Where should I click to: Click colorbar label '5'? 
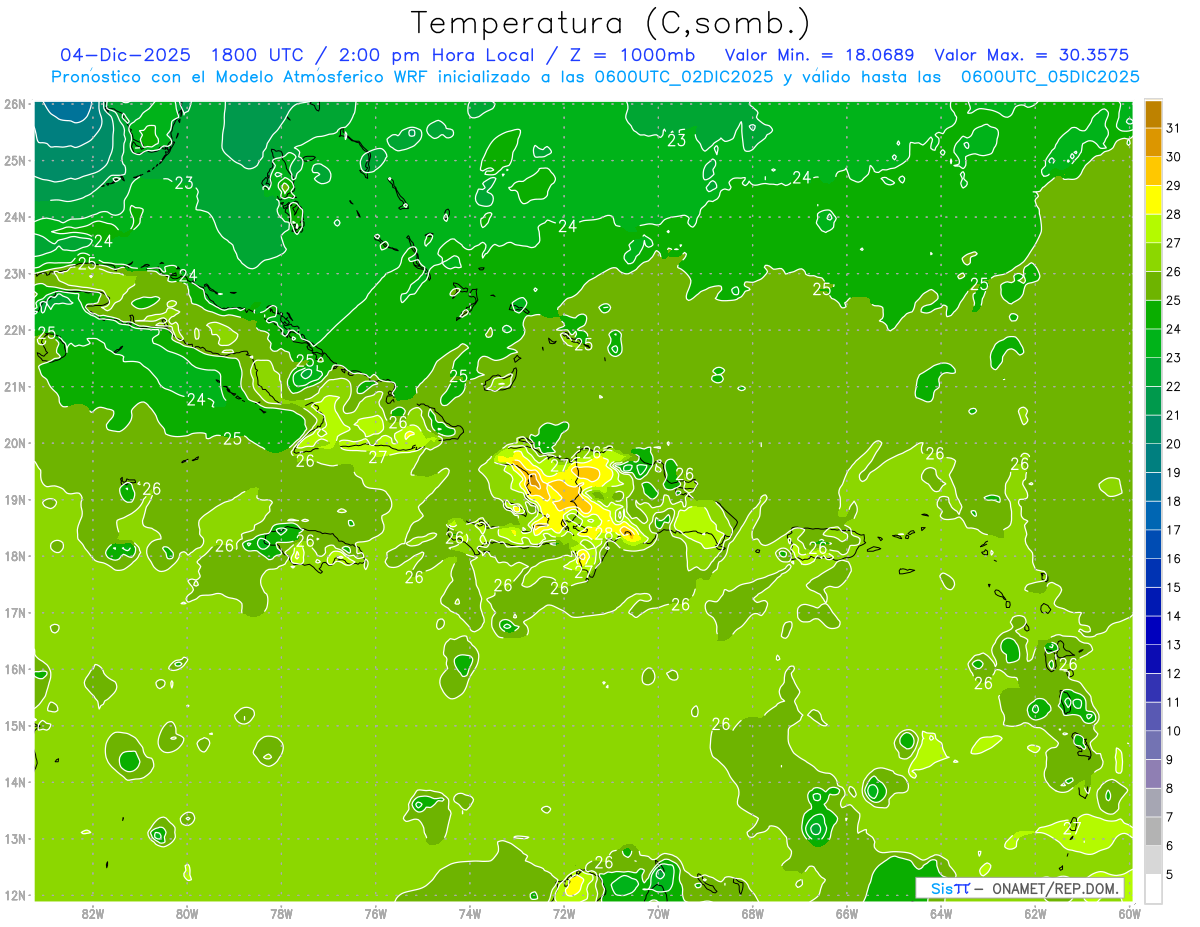point(1170,874)
